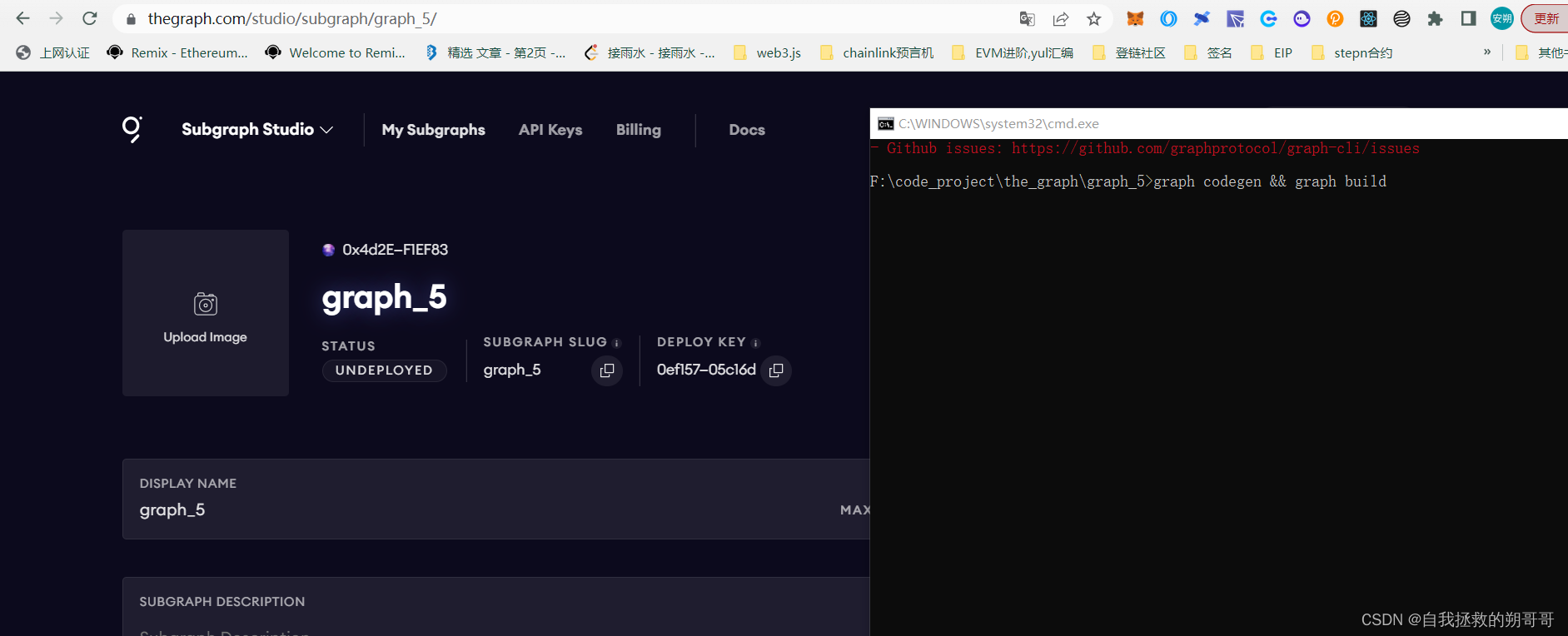Click the graph_5 title heading

[384, 297]
